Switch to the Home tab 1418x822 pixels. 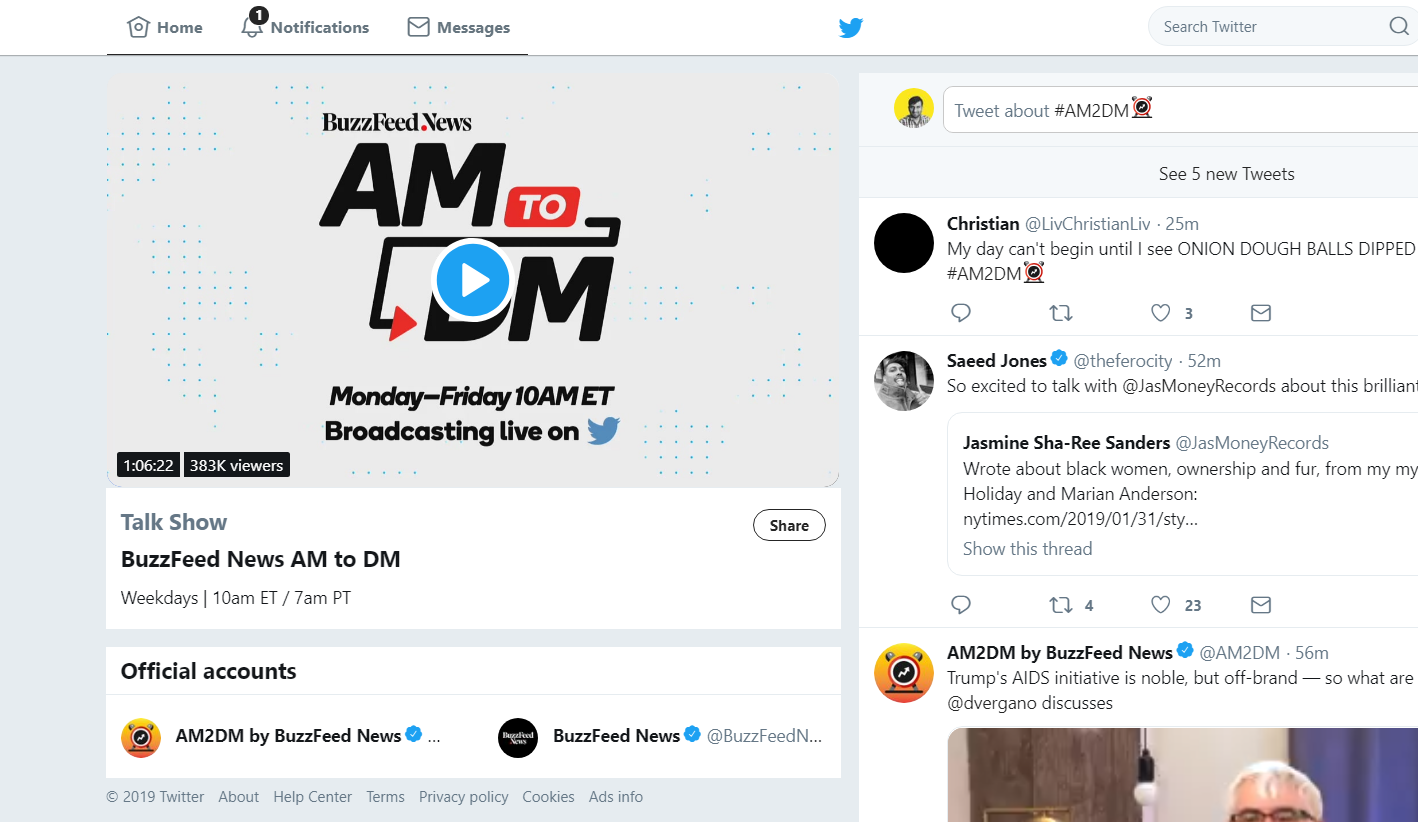[164, 27]
